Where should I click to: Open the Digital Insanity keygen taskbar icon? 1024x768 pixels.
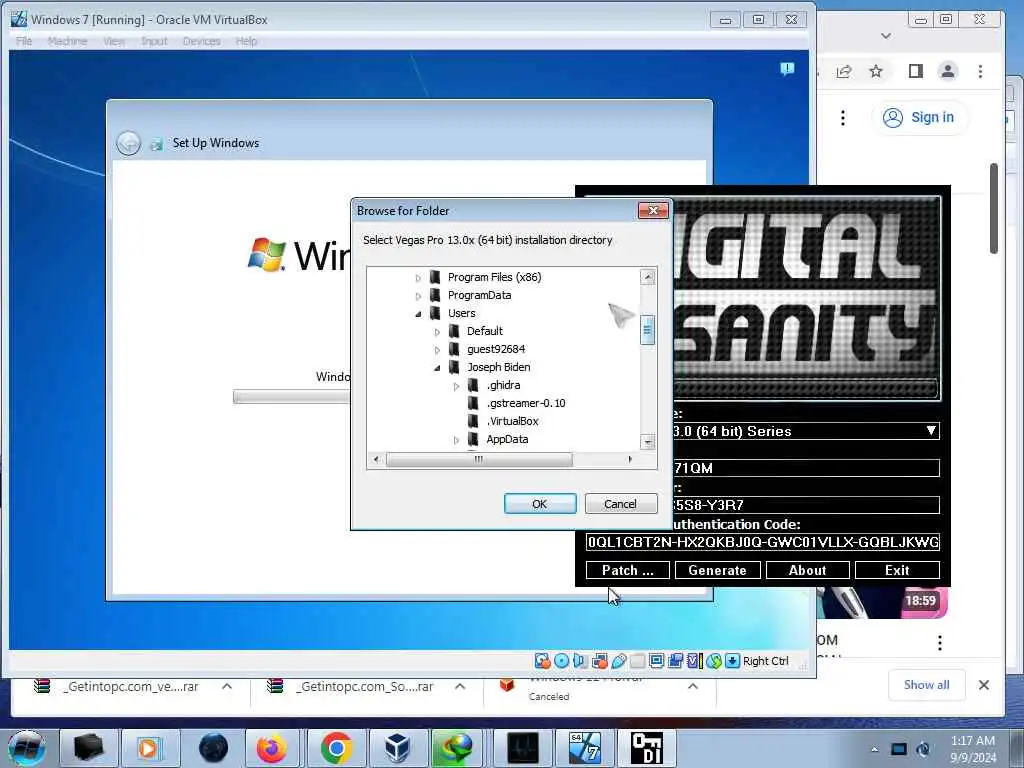(647, 748)
